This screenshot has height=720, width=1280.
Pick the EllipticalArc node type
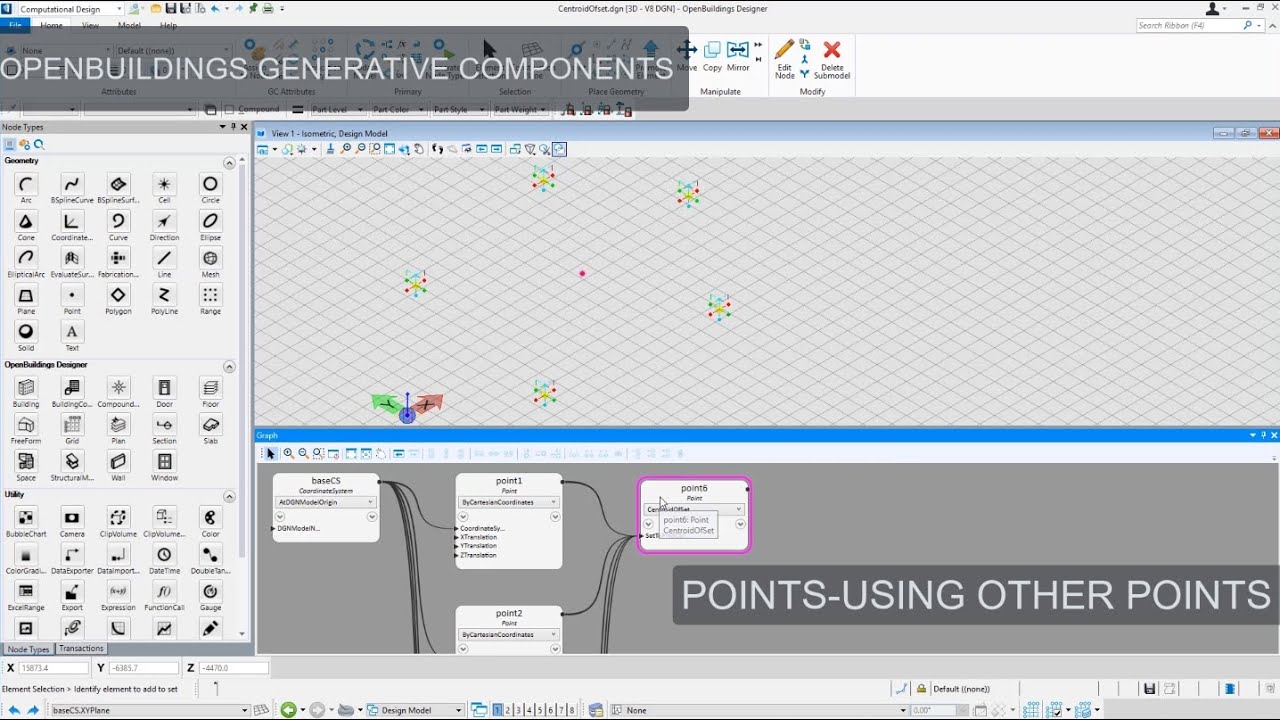coord(26,262)
